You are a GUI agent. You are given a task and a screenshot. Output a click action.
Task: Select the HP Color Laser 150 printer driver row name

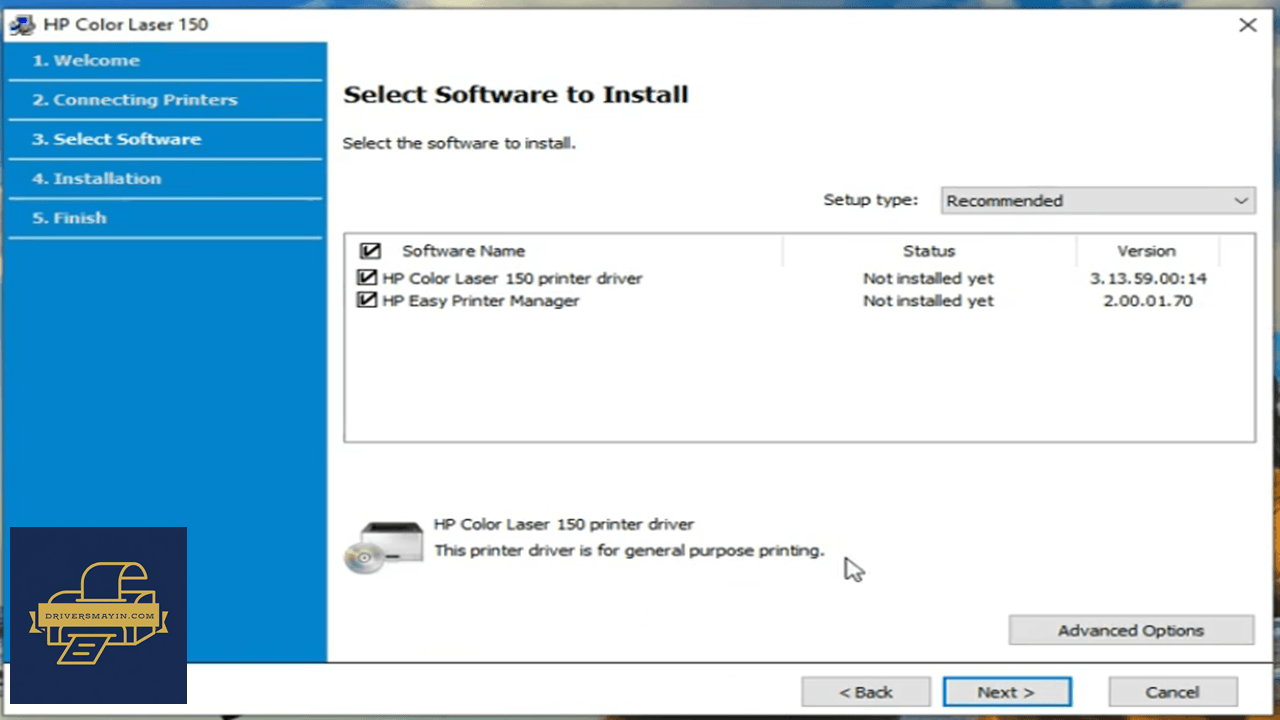click(512, 278)
